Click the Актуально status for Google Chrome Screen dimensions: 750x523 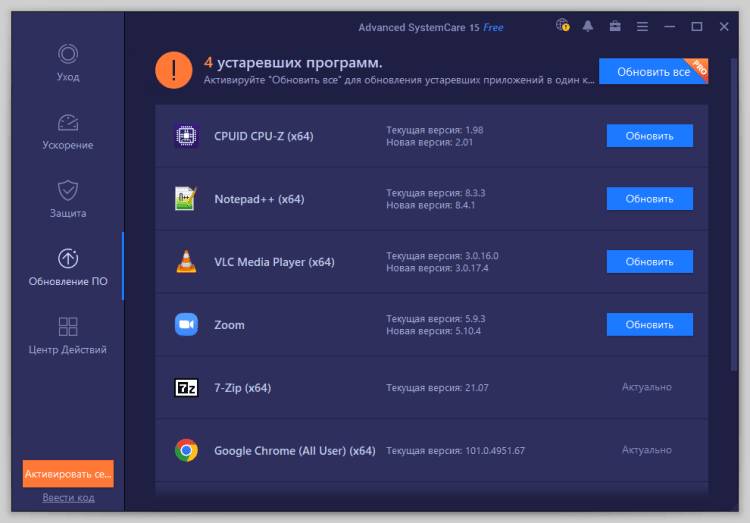click(647, 450)
